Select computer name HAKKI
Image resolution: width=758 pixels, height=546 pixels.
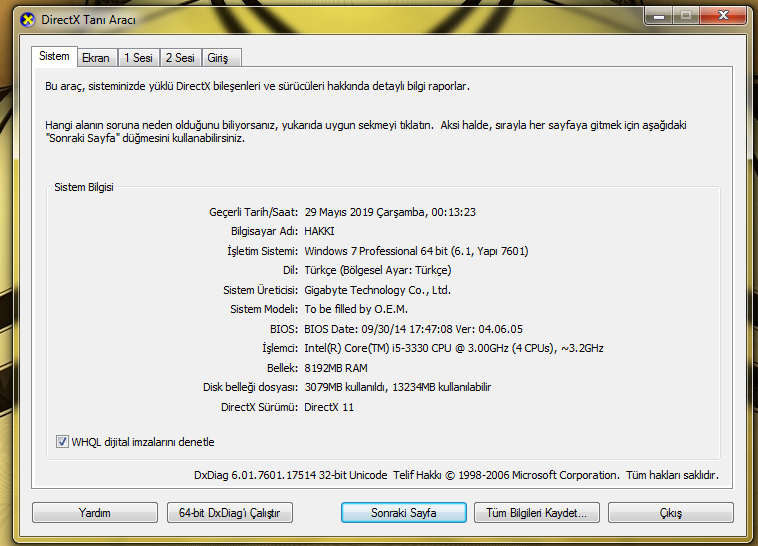pyautogui.click(x=319, y=231)
